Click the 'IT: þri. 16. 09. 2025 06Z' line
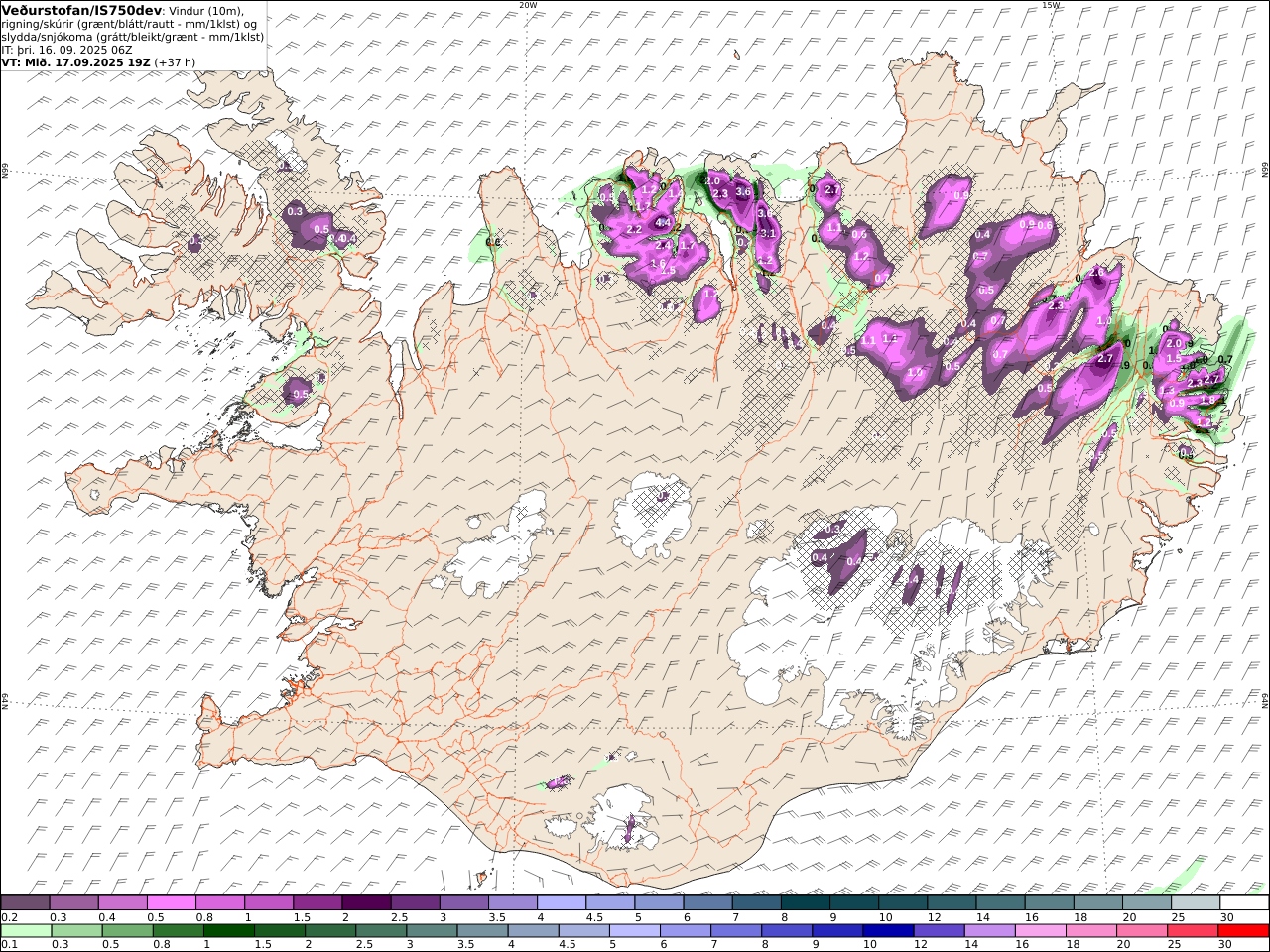The image size is (1270, 952). [x=66, y=49]
